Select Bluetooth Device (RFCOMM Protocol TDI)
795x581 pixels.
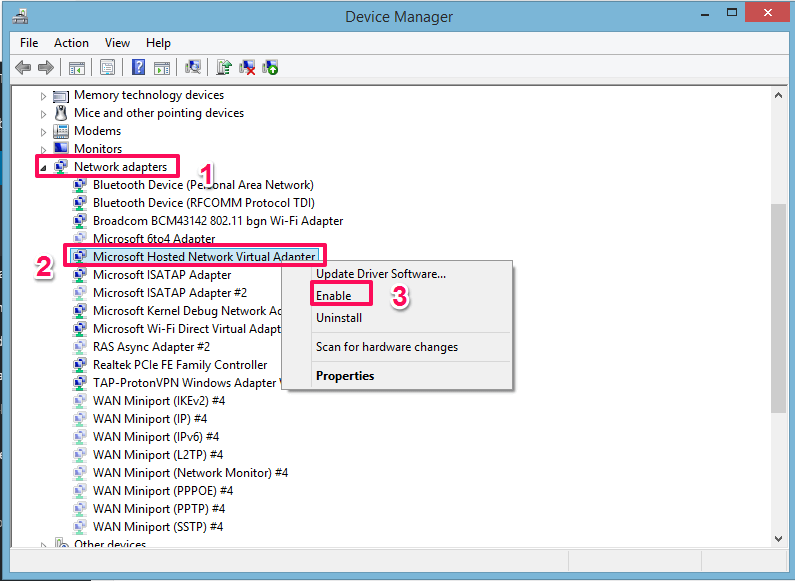click(204, 203)
